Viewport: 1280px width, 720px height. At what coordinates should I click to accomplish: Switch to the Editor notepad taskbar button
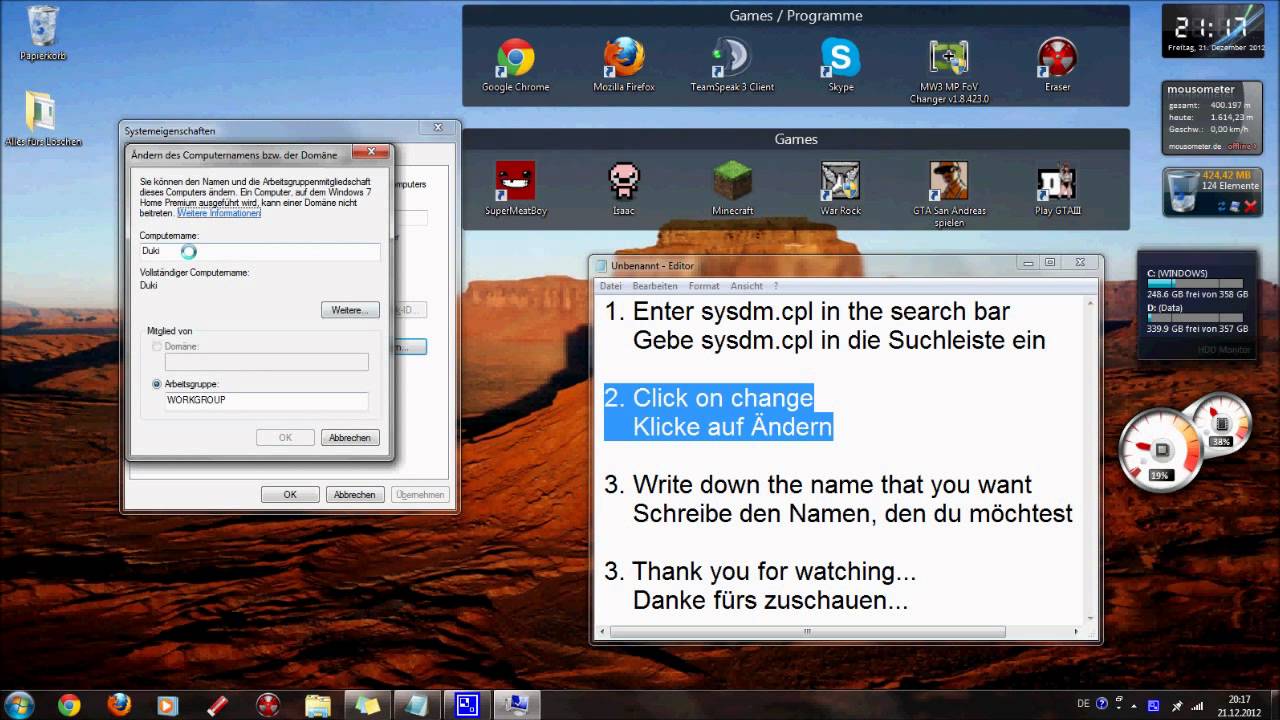417,705
